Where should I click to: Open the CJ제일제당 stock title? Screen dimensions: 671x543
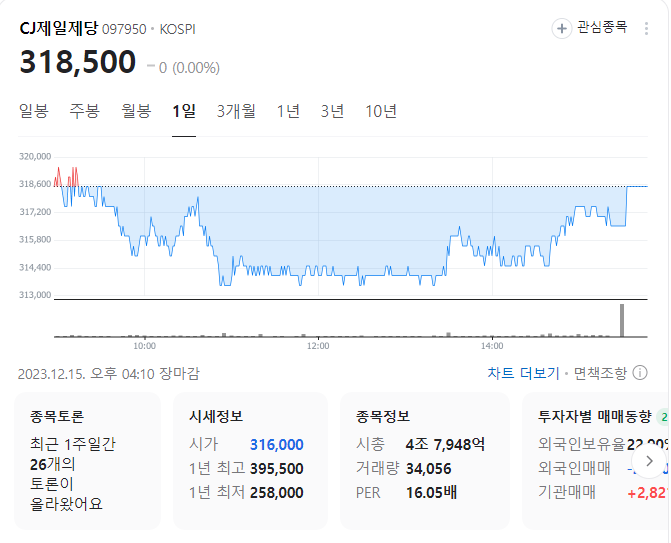coord(59,28)
